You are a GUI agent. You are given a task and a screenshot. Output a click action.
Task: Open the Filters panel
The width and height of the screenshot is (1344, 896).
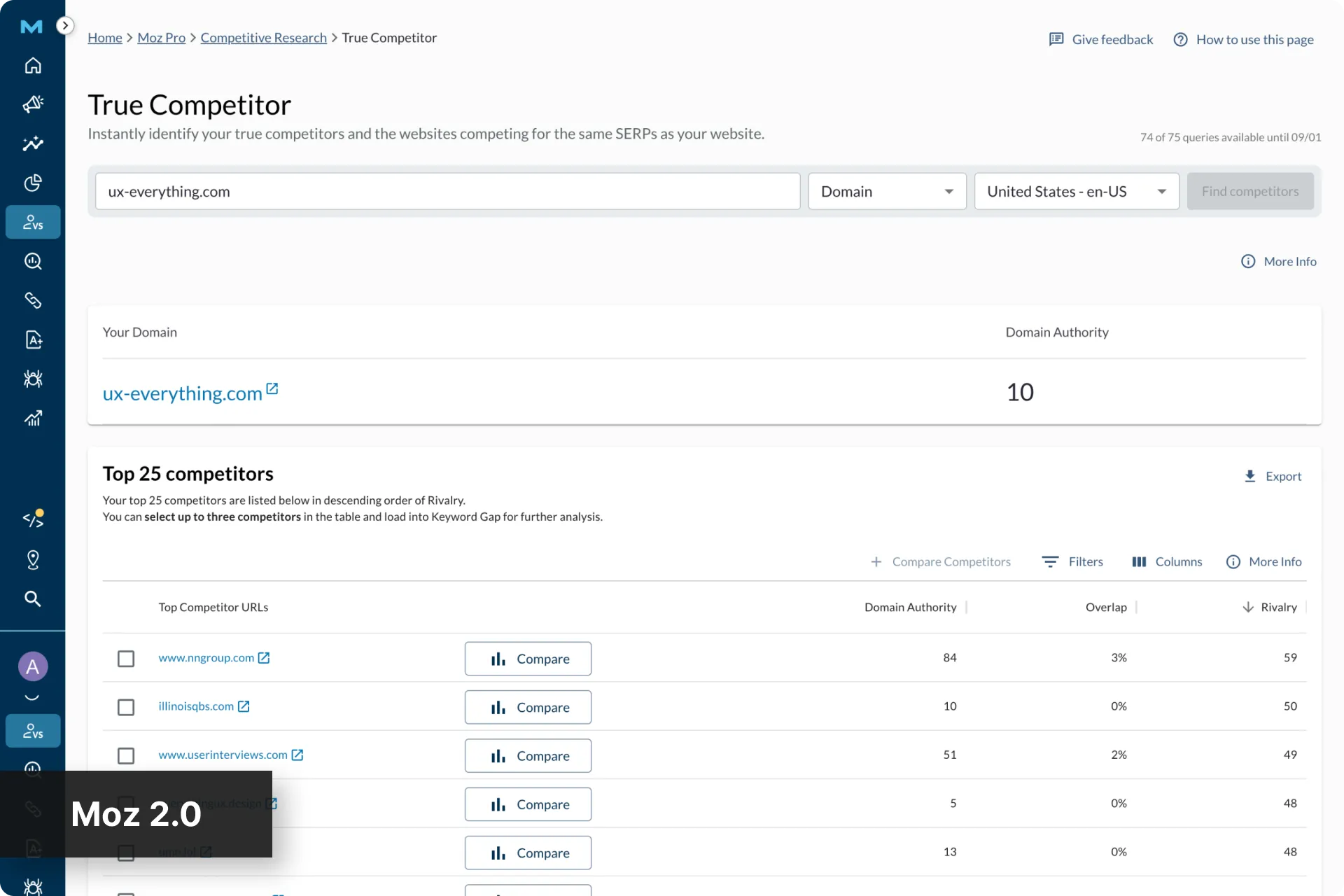[x=1072, y=561]
